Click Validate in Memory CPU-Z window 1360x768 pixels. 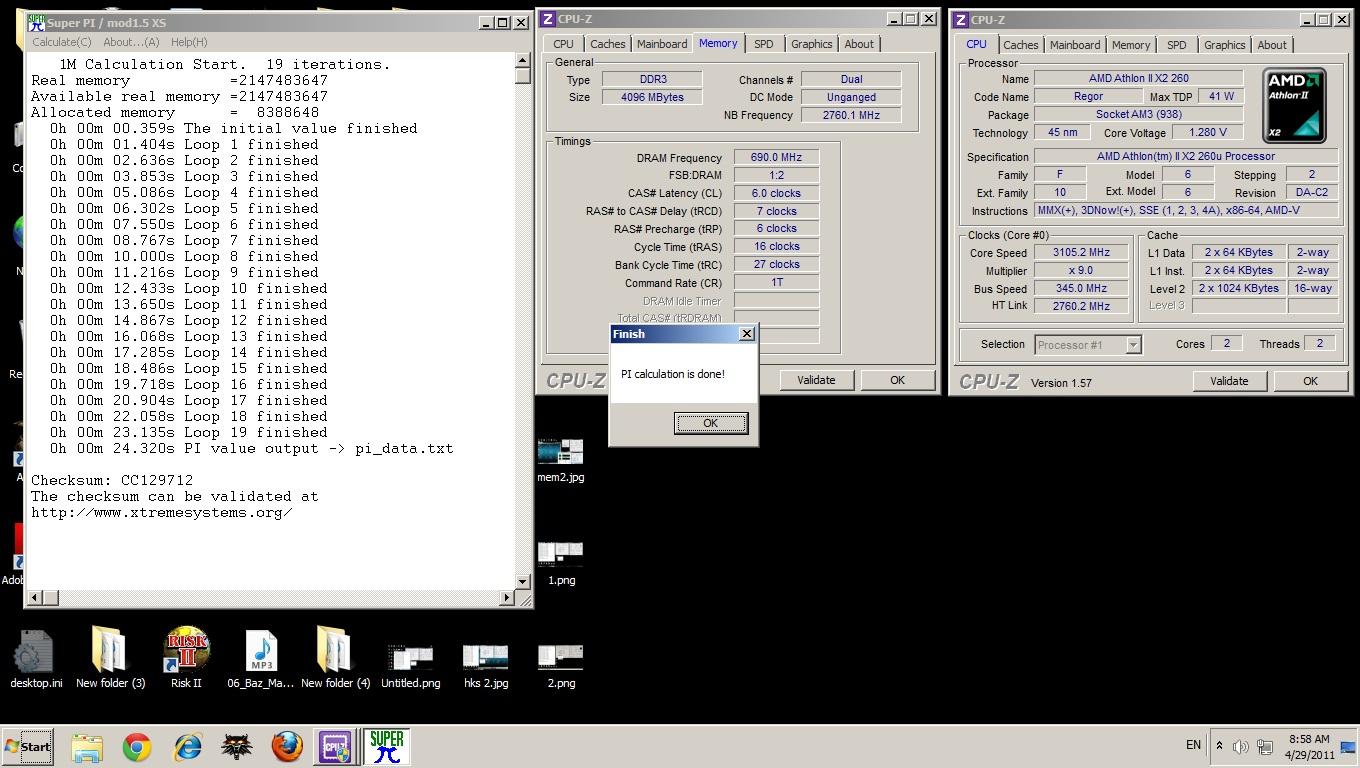816,380
